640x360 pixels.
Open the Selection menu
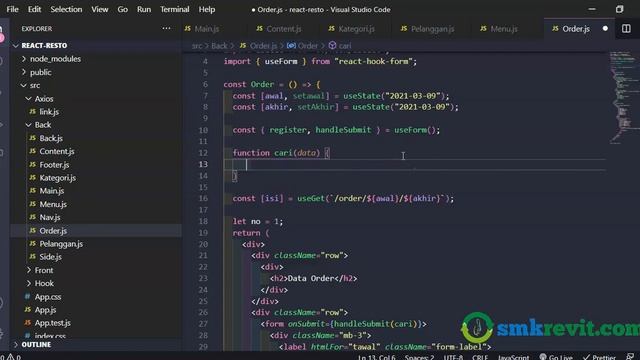point(66,9)
